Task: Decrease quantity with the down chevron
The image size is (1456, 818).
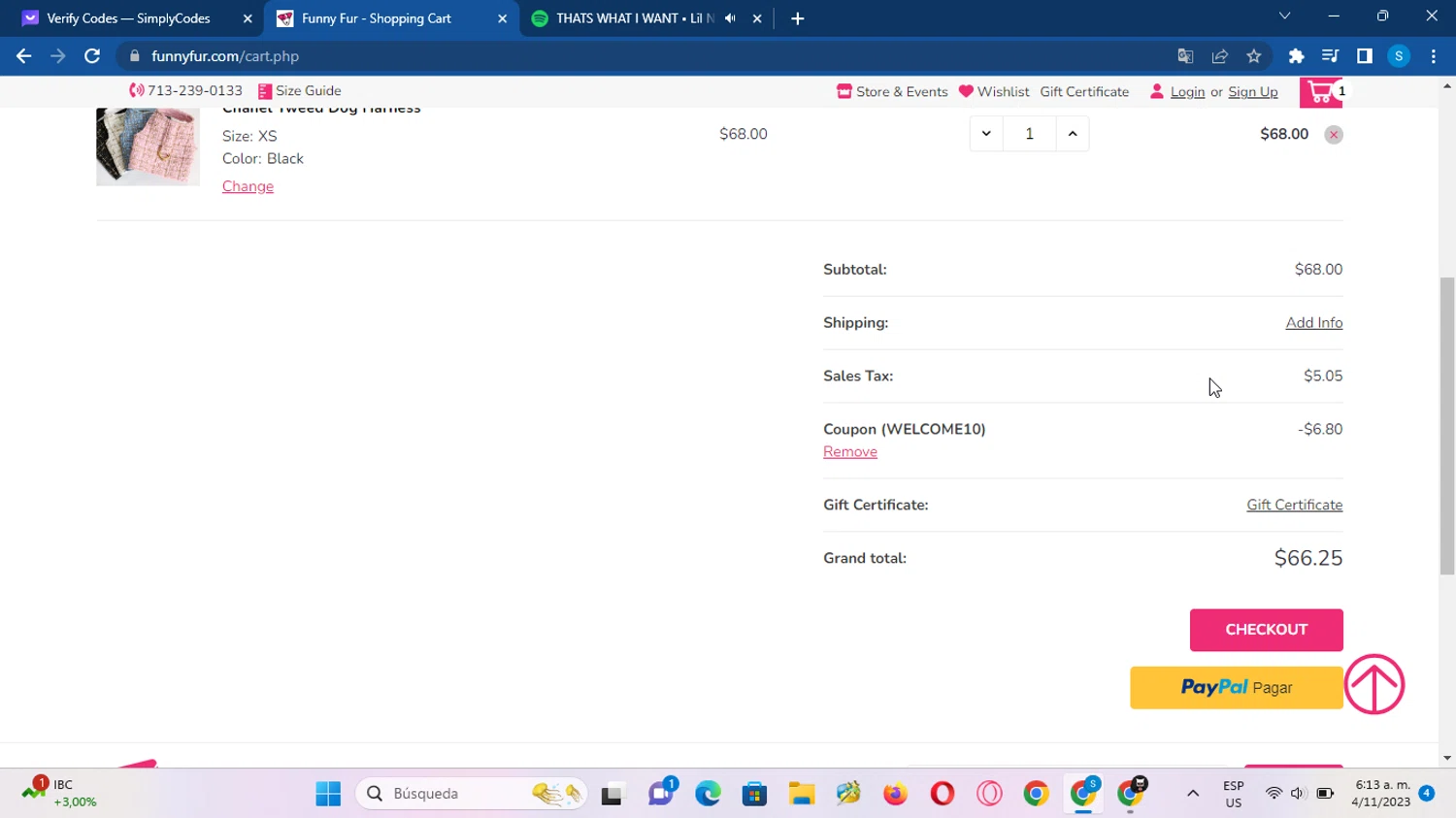Action: click(986, 134)
